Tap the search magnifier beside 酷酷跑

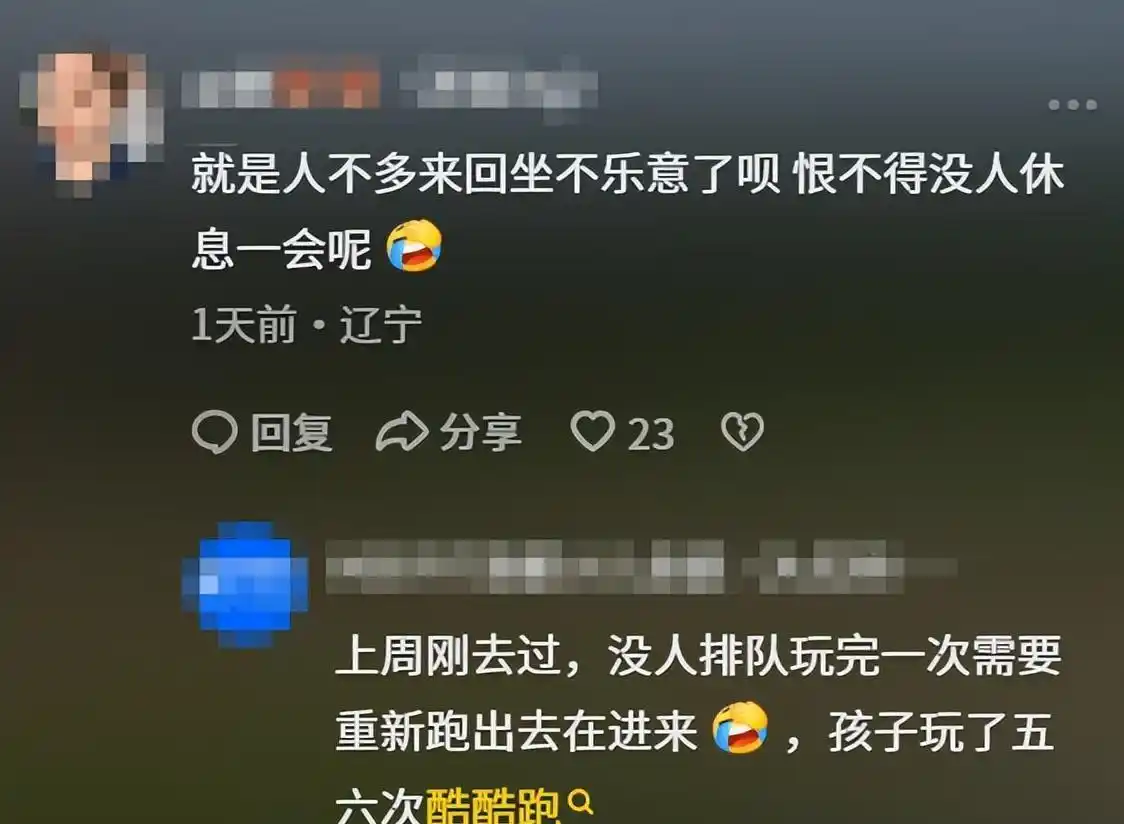pos(580,801)
